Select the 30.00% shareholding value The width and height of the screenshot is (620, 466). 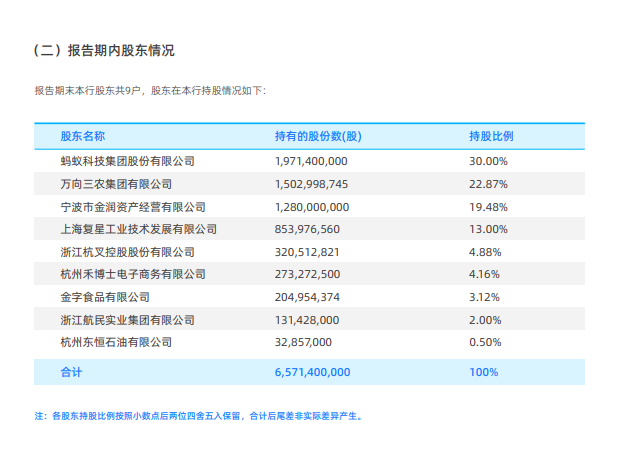point(488,161)
